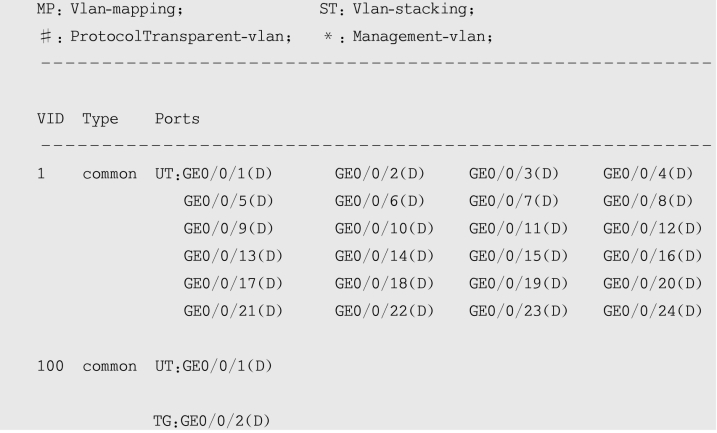
Task: Click the TG:GE0/0/2(D) tagged port
Action: (212, 421)
